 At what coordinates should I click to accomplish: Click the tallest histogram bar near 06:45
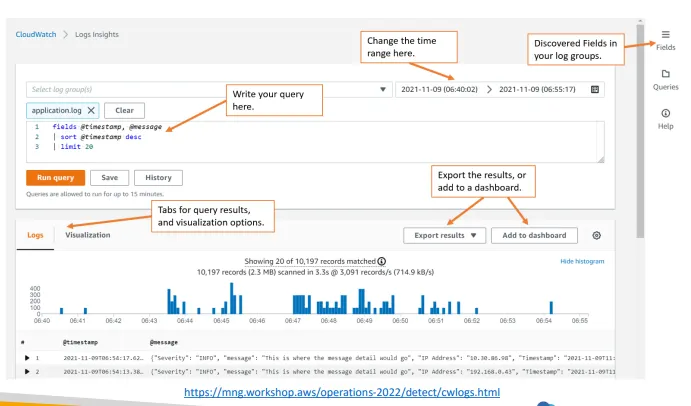[232, 298]
